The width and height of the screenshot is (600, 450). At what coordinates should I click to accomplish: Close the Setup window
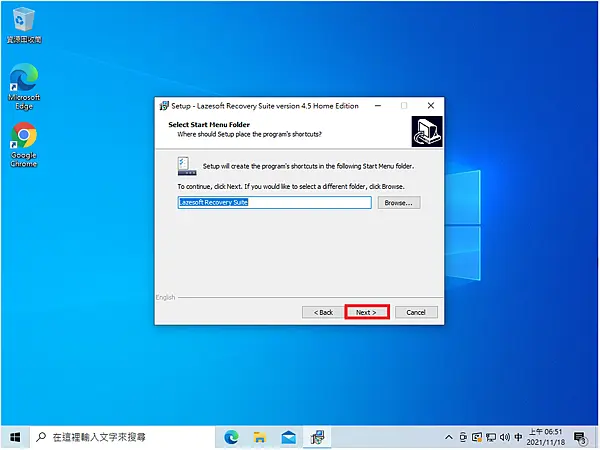click(431, 106)
